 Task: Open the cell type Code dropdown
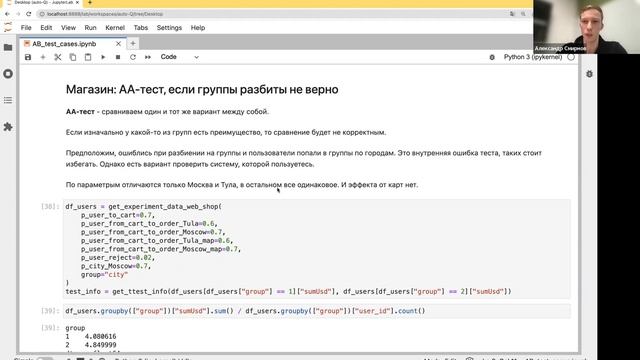[x=180, y=57]
